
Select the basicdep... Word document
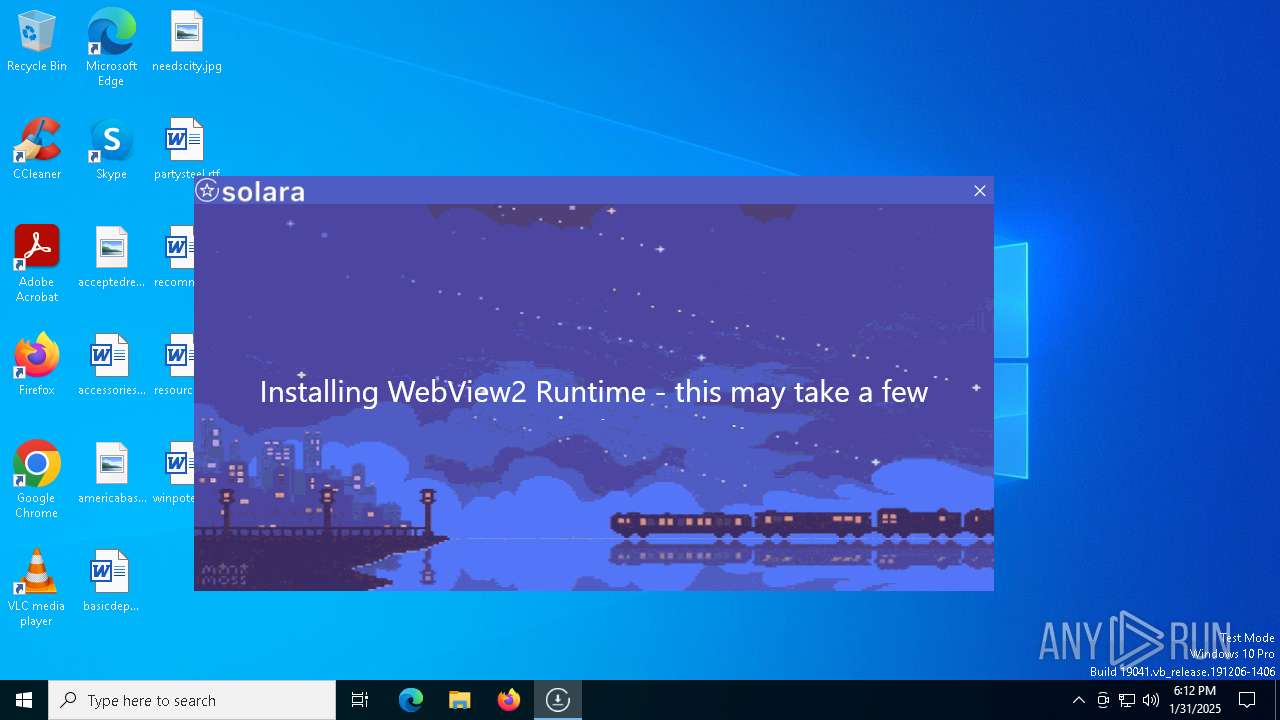coord(111,581)
